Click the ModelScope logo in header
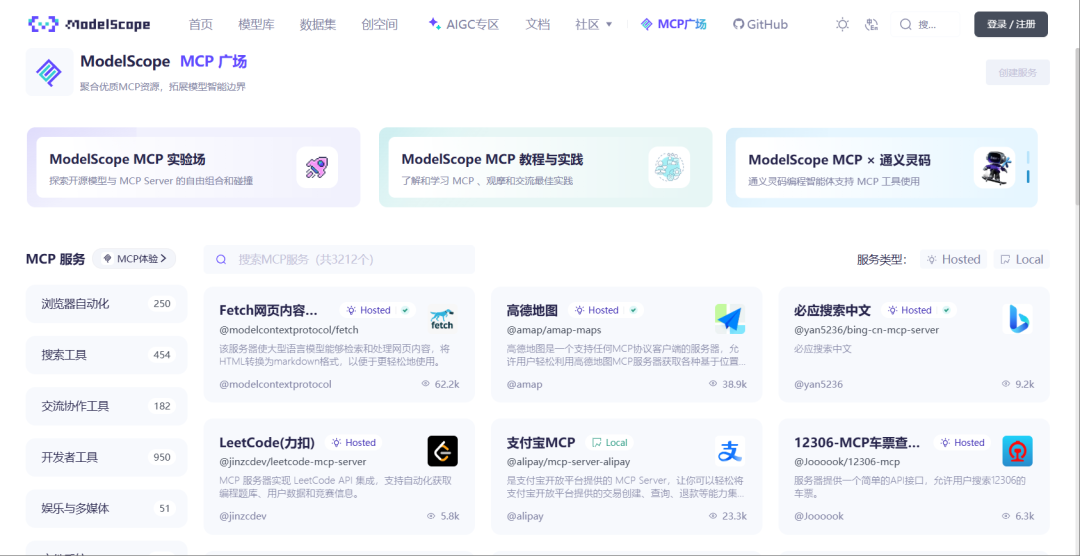The height and width of the screenshot is (556, 1080). pyautogui.click(x=89, y=25)
